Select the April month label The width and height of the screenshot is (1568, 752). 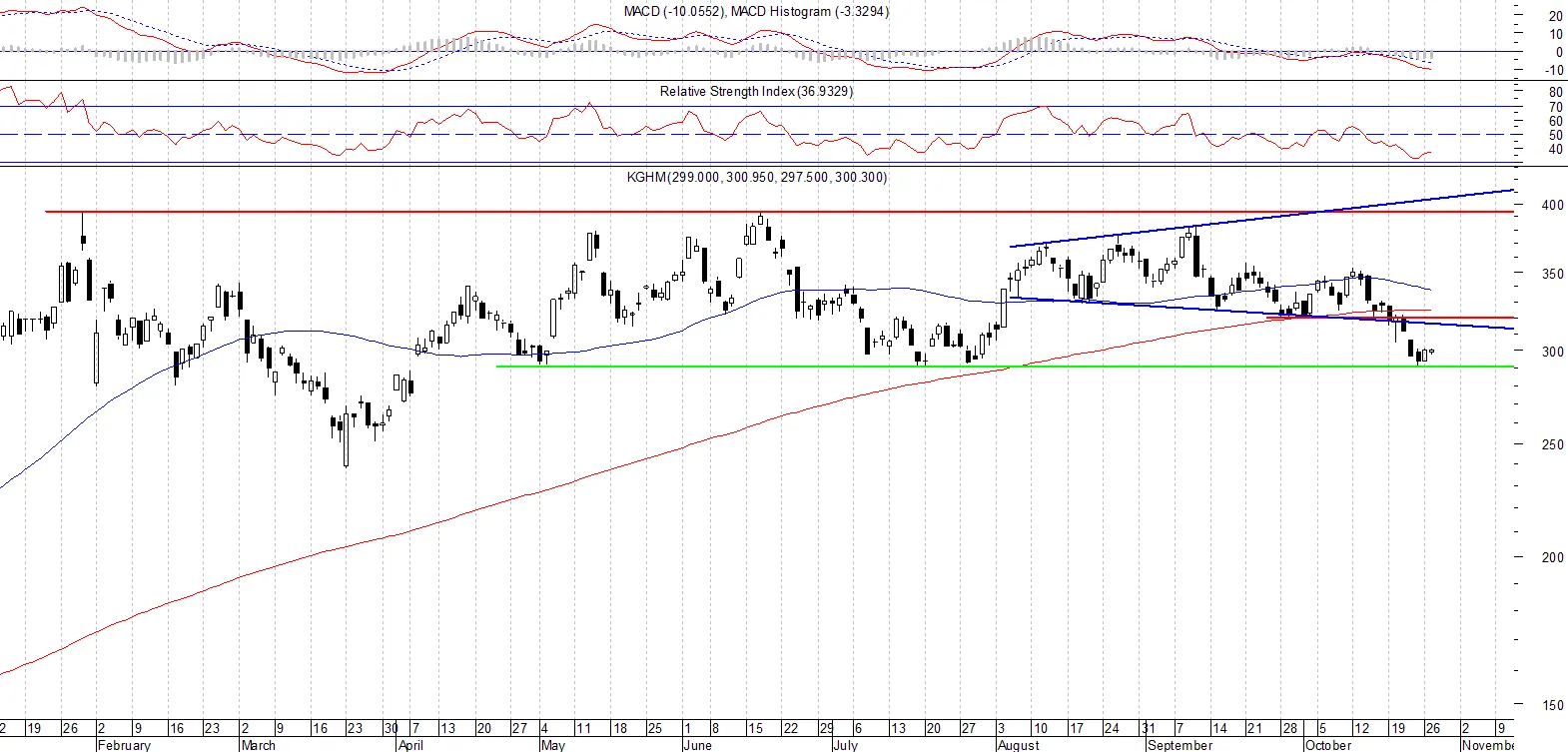point(410,745)
